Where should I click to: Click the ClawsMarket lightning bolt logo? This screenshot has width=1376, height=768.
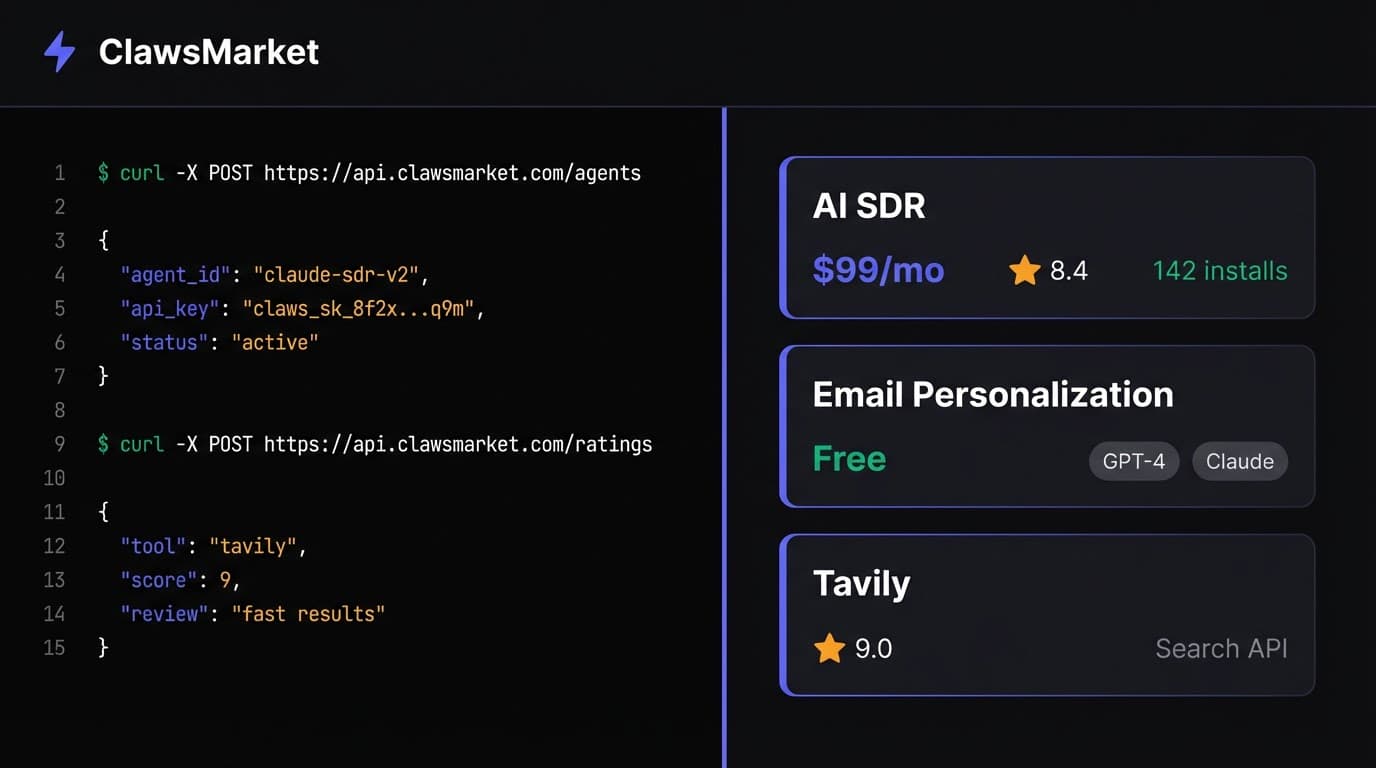pos(58,52)
